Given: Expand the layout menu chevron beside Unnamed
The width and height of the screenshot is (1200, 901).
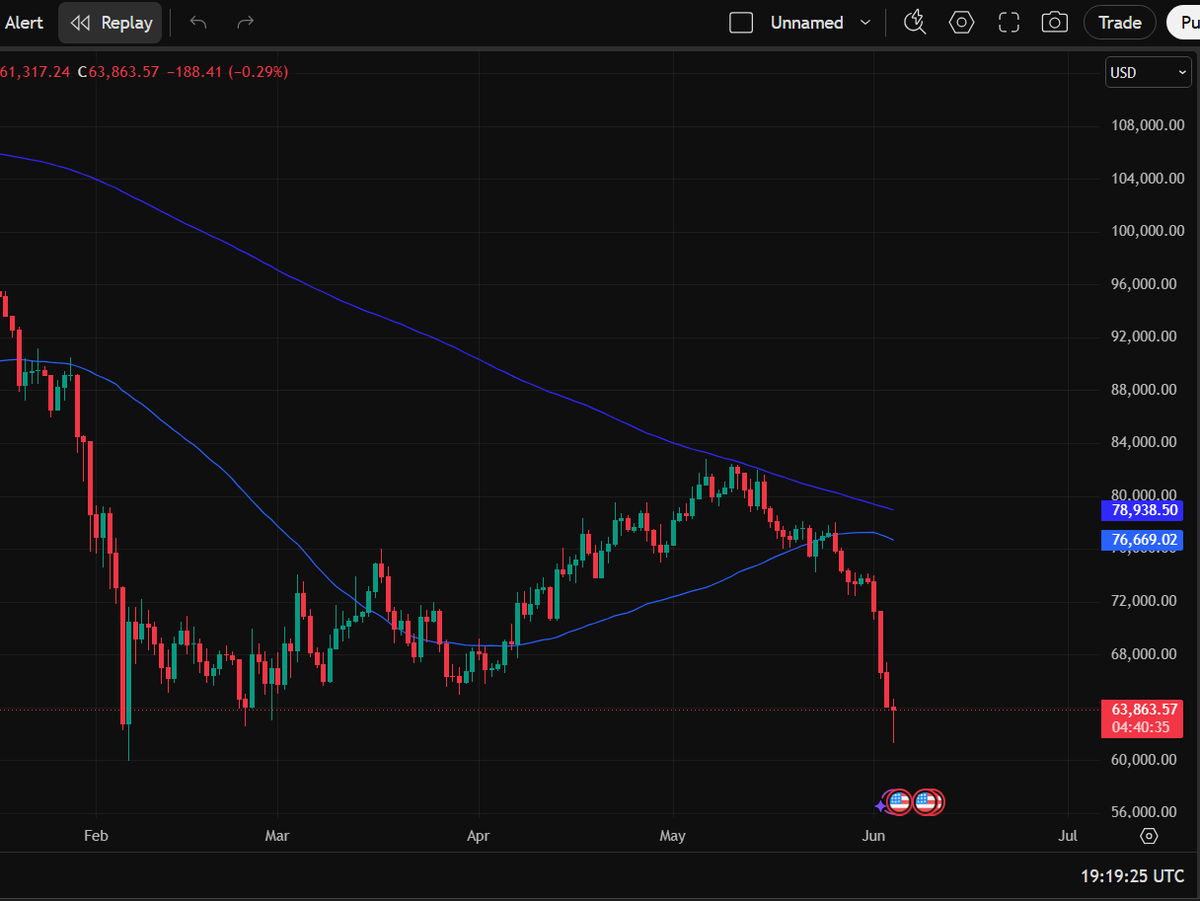Looking at the screenshot, I should (x=865, y=22).
